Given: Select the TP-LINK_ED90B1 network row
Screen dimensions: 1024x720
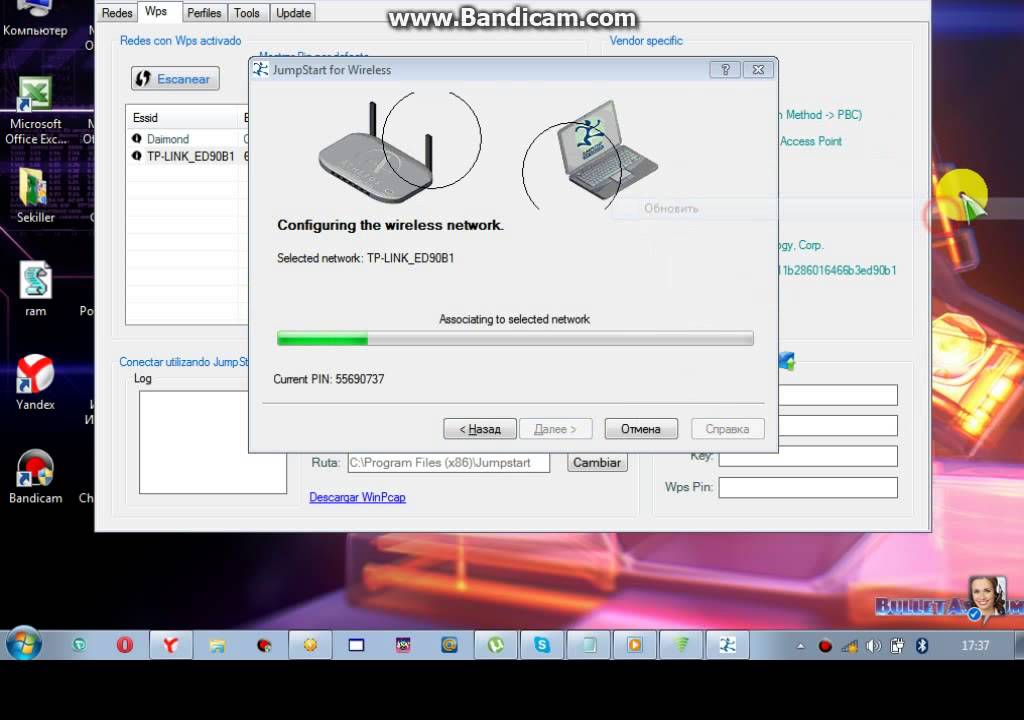Looking at the screenshot, I should [x=185, y=156].
